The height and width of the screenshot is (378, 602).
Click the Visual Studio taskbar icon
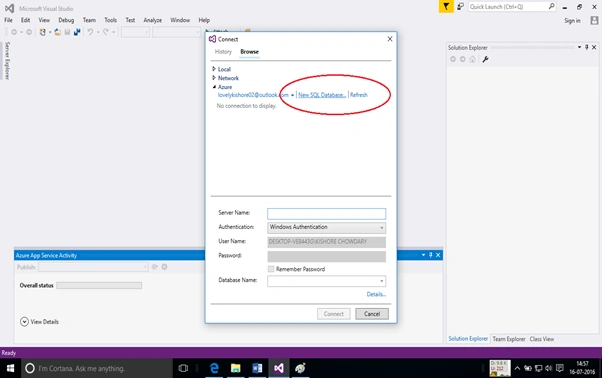[x=279, y=368]
